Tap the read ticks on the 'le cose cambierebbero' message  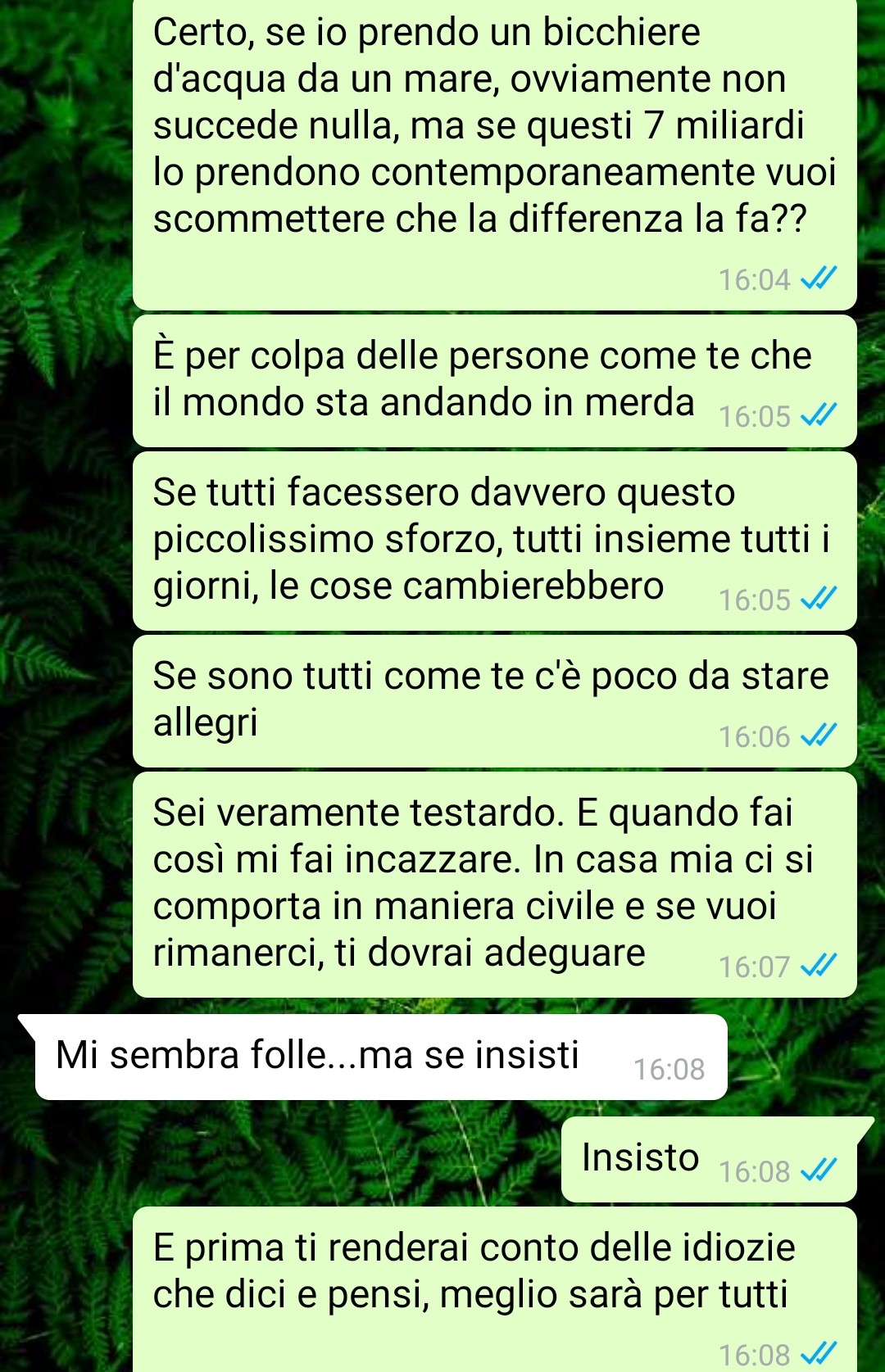pos(818,600)
